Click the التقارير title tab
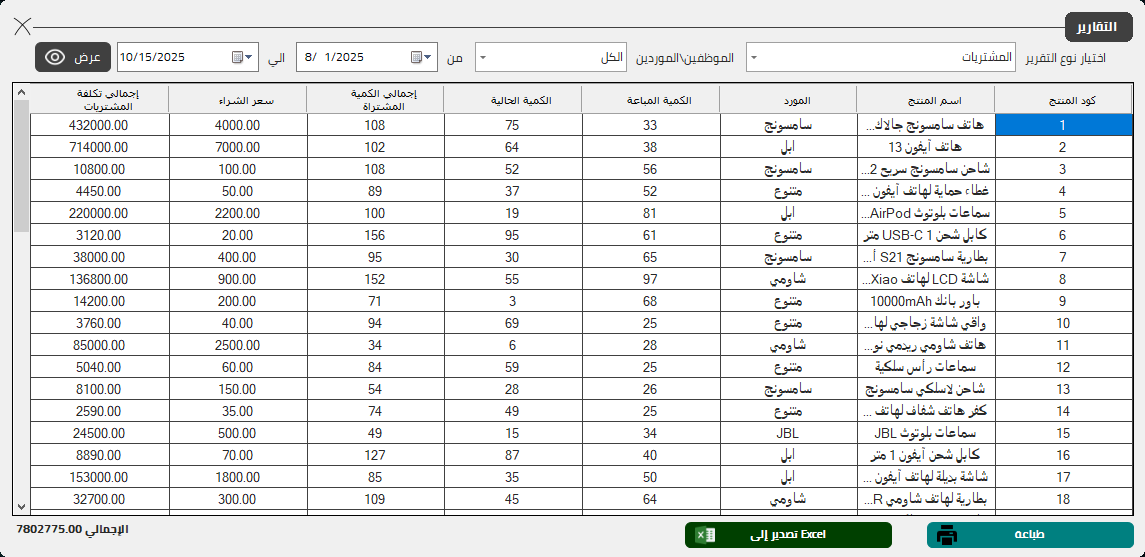Viewport: 1145px width, 557px height. tap(1101, 27)
